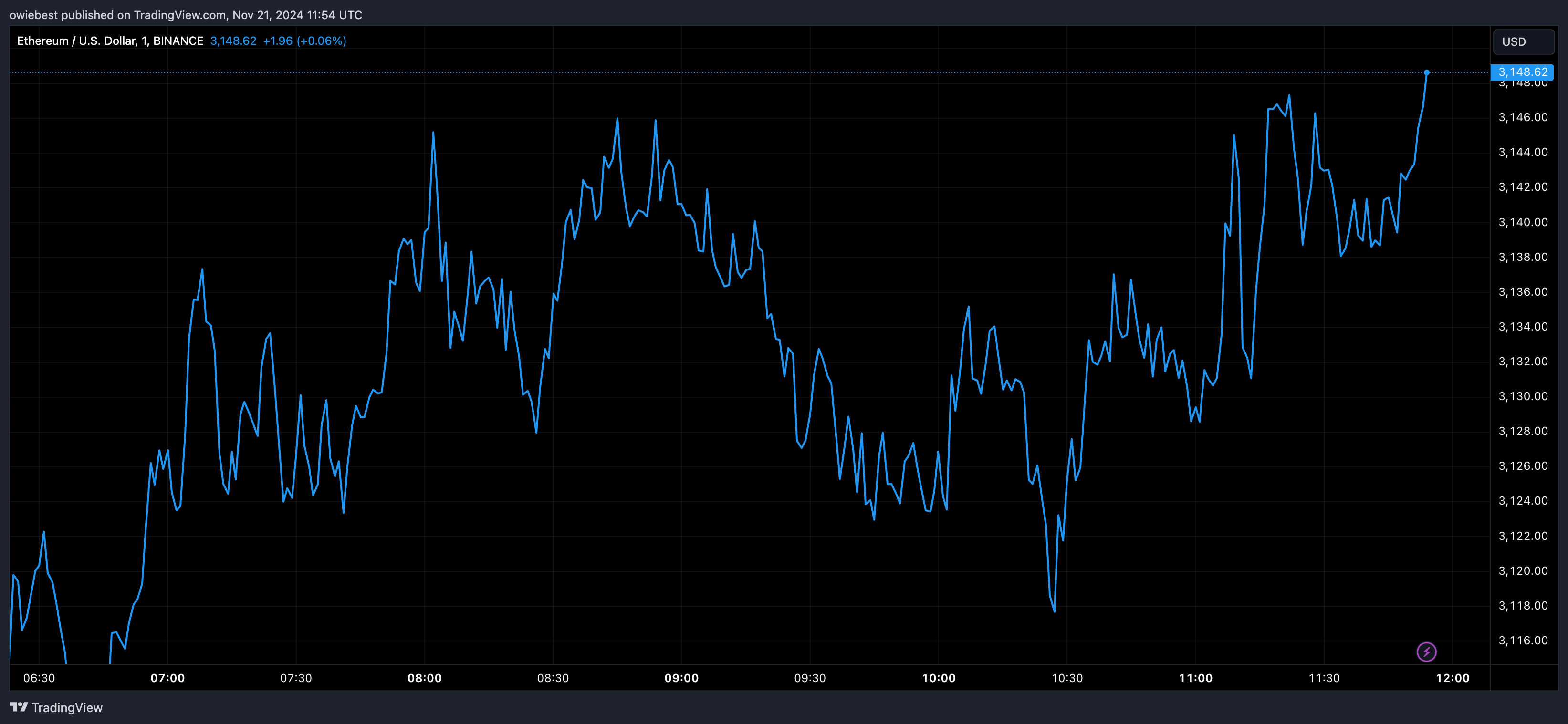Click the 3,124.00 price axis label
Viewport: 1568px width, 724px height.
(1523, 501)
